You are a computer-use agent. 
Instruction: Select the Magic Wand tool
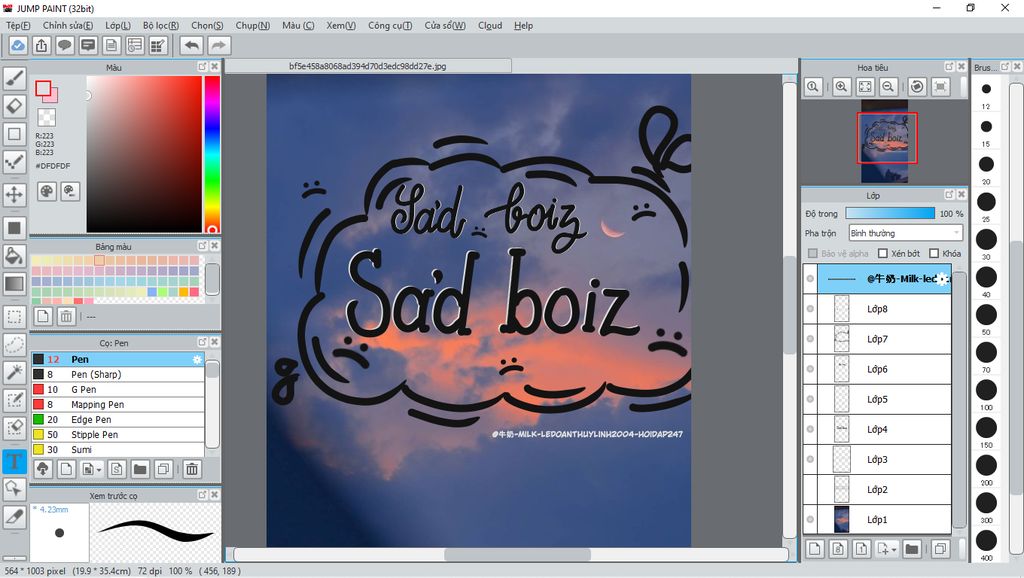(14, 372)
